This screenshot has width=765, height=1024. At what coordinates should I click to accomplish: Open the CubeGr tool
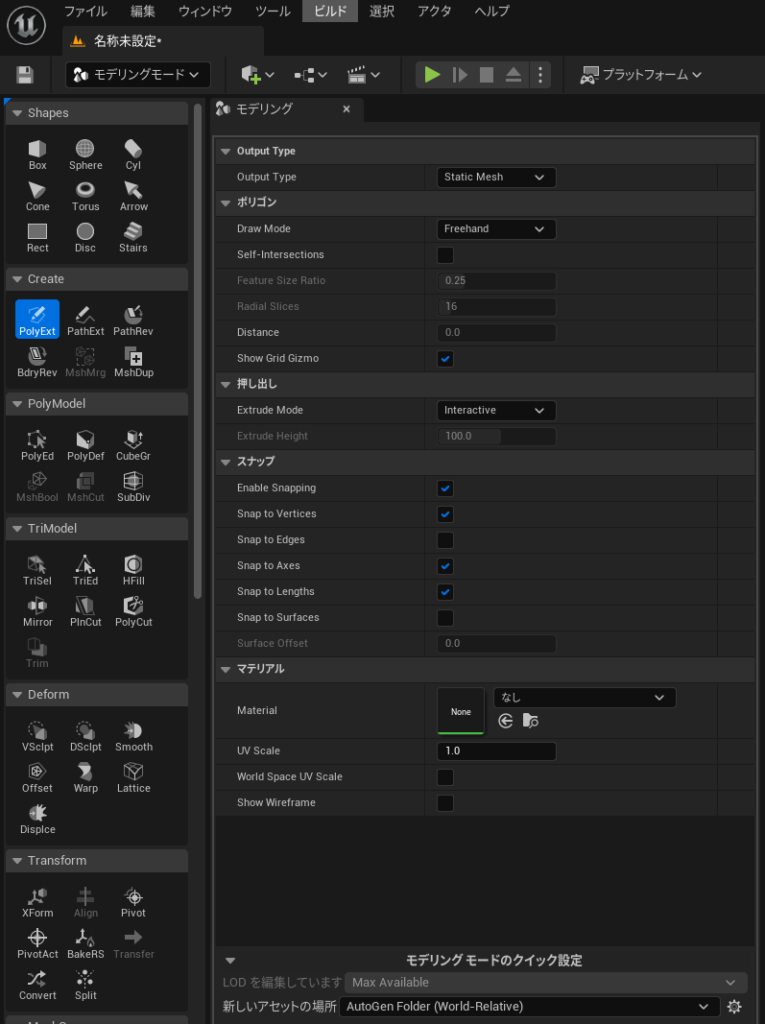click(x=133, y=445)
